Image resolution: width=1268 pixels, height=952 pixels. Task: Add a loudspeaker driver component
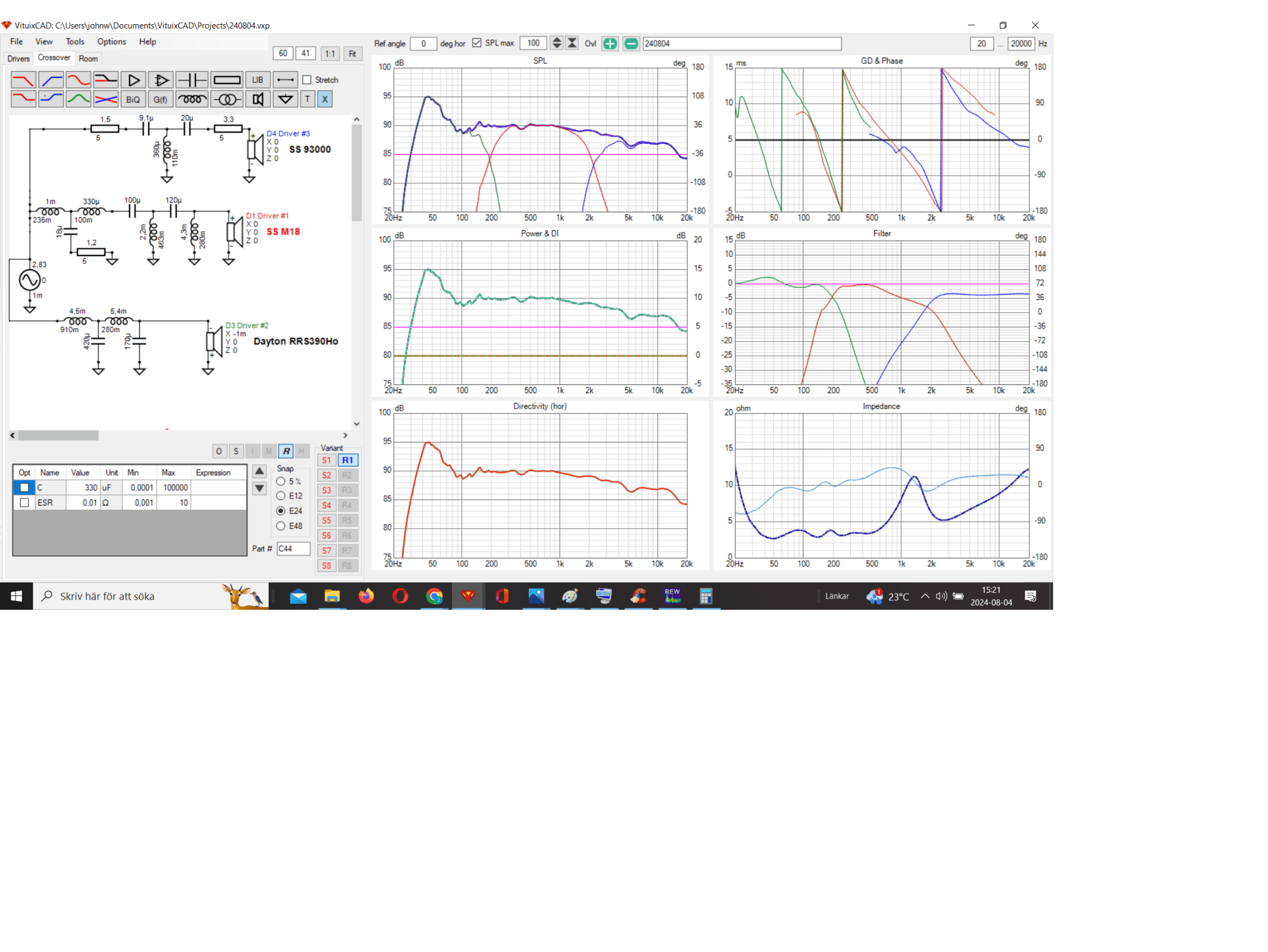tap(258, 99)
